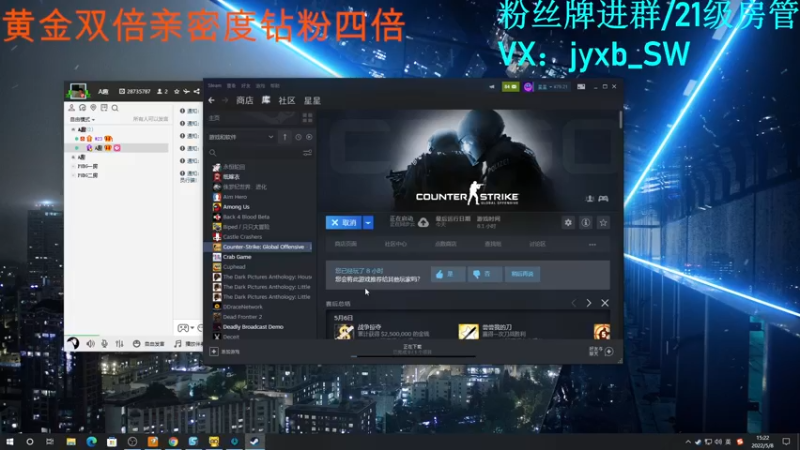The width and height of the screenshot is (800, 450).
Task: Click the purple Steam account avatar
Action: click(x=528, y=87)
